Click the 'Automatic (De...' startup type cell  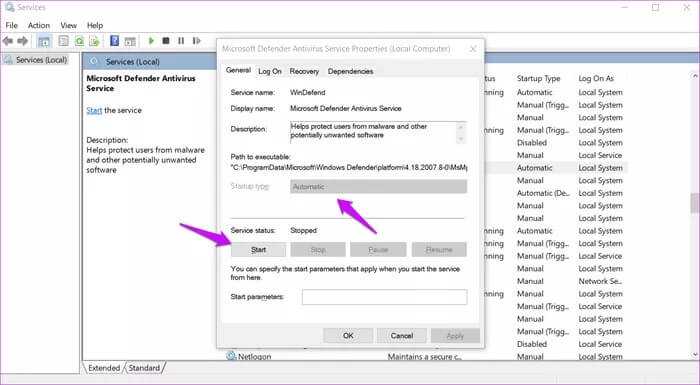tap(543, 193)
